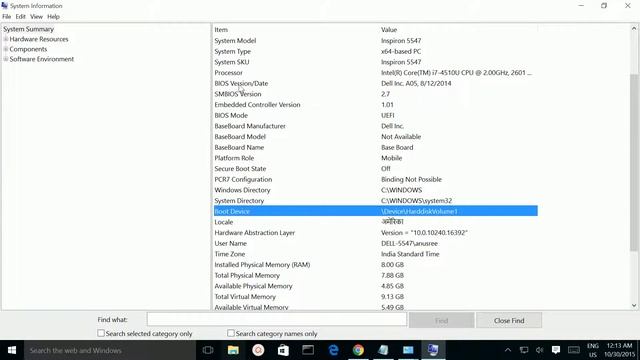Select the Available Physical Memory row
640x360 pixels.
click(376, 286)
